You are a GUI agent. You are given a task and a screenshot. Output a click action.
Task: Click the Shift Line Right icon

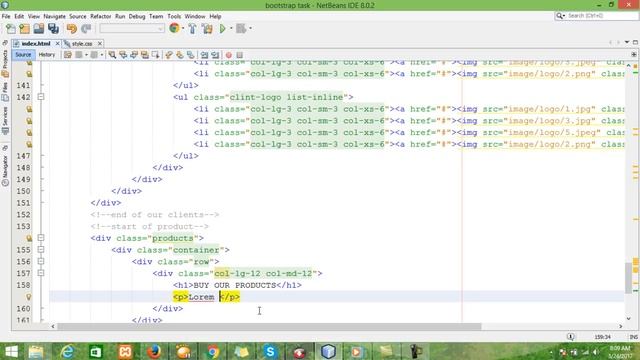click(215, 55)
